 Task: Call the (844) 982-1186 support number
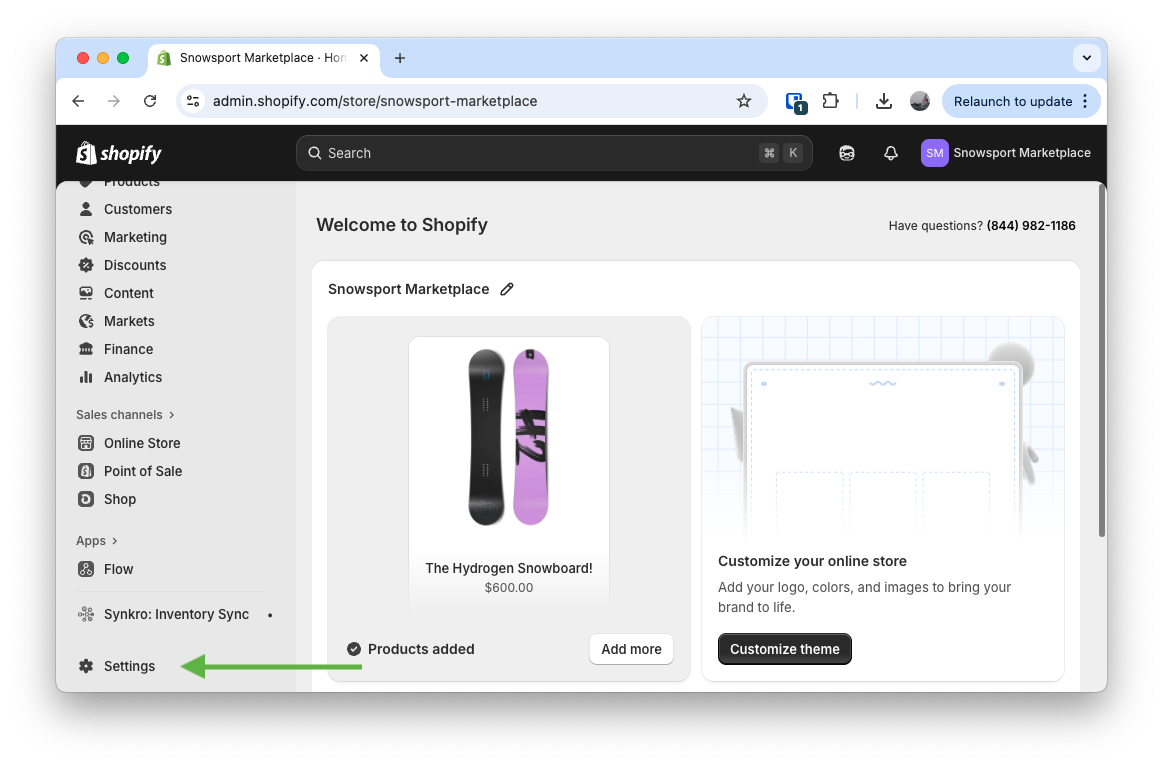1031,225
